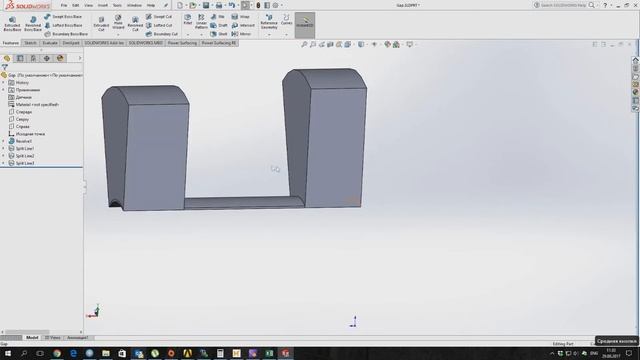Viewport: 640px width, 360px height.
Task: Expand the Split Line2 feature
Action: point(4,156)
